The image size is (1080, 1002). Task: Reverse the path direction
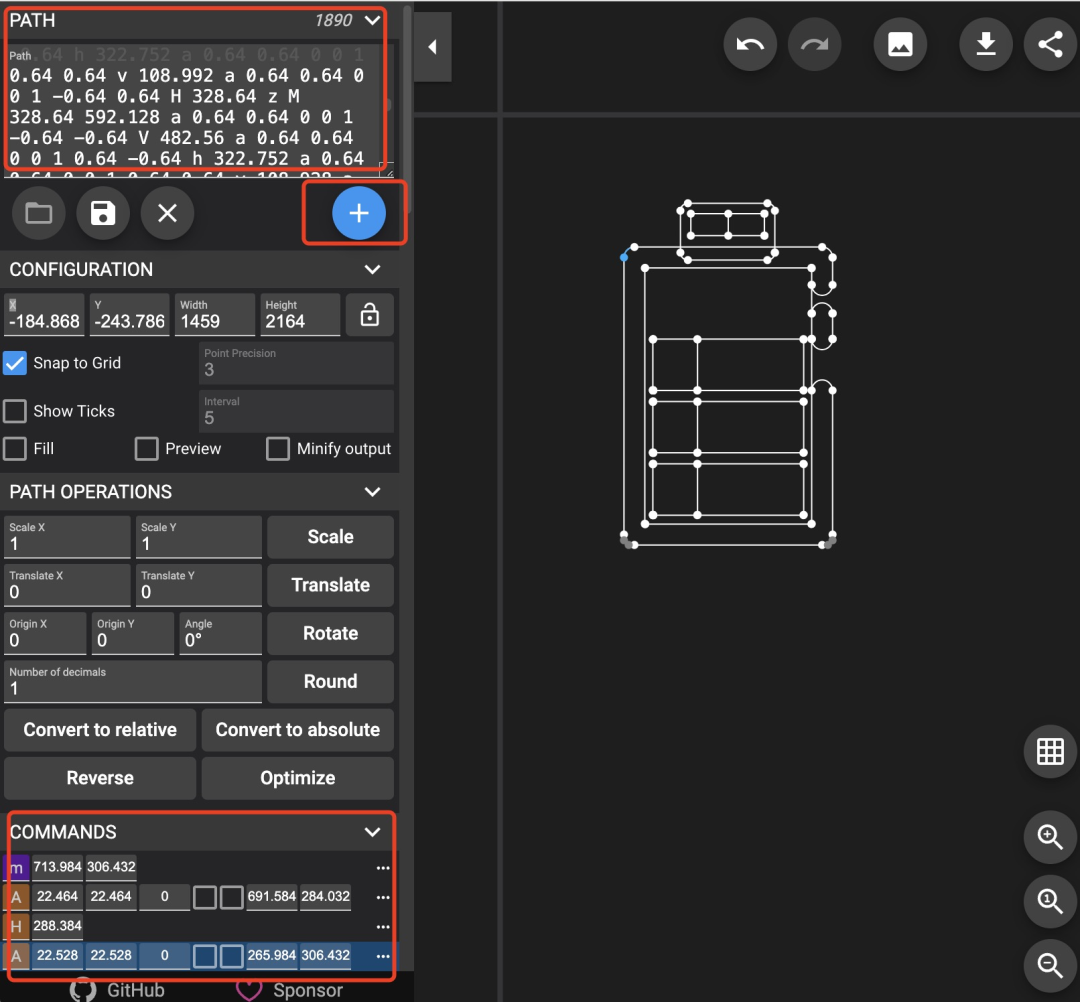pyautogui.click(x=100, y=778)
